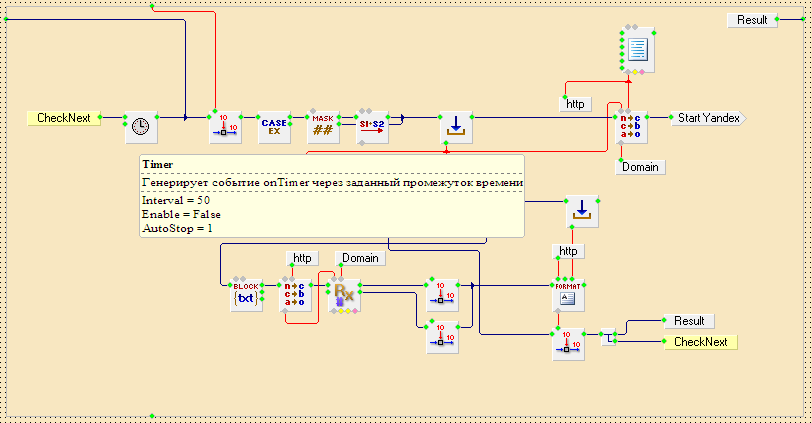
Task: Click the download-arrow element above FORMAT
Action: click(580, 210)
